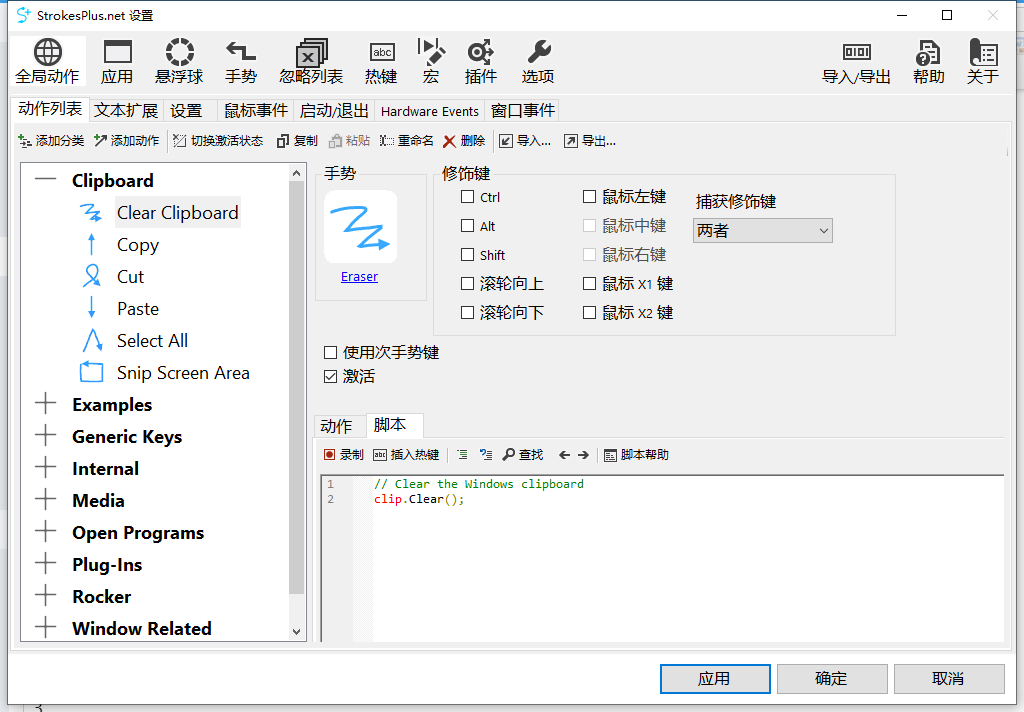Viewport: 1024px width, 712px height.
Task: Check the 鼠标 X1 键 checkbox
Action: point(589,283)
